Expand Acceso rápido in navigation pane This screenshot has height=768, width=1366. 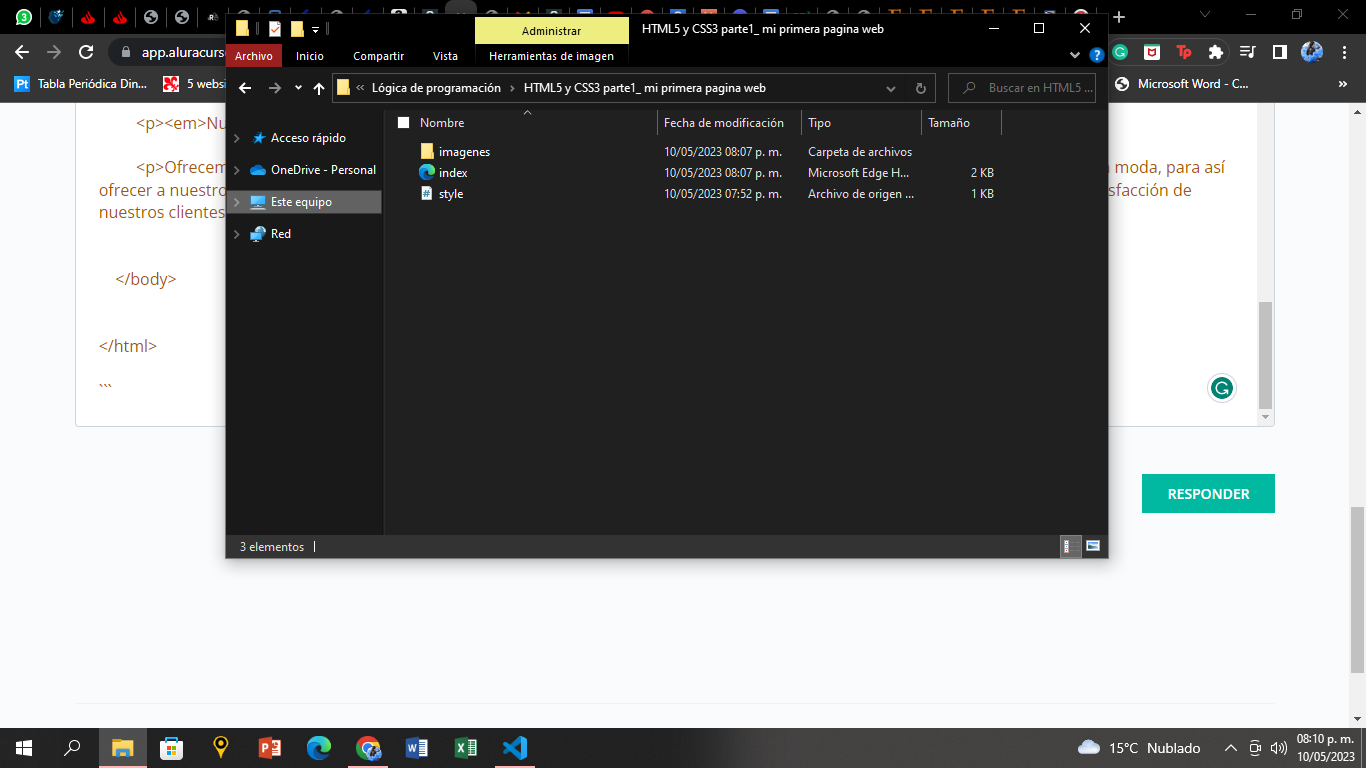[x=237, y=138]
